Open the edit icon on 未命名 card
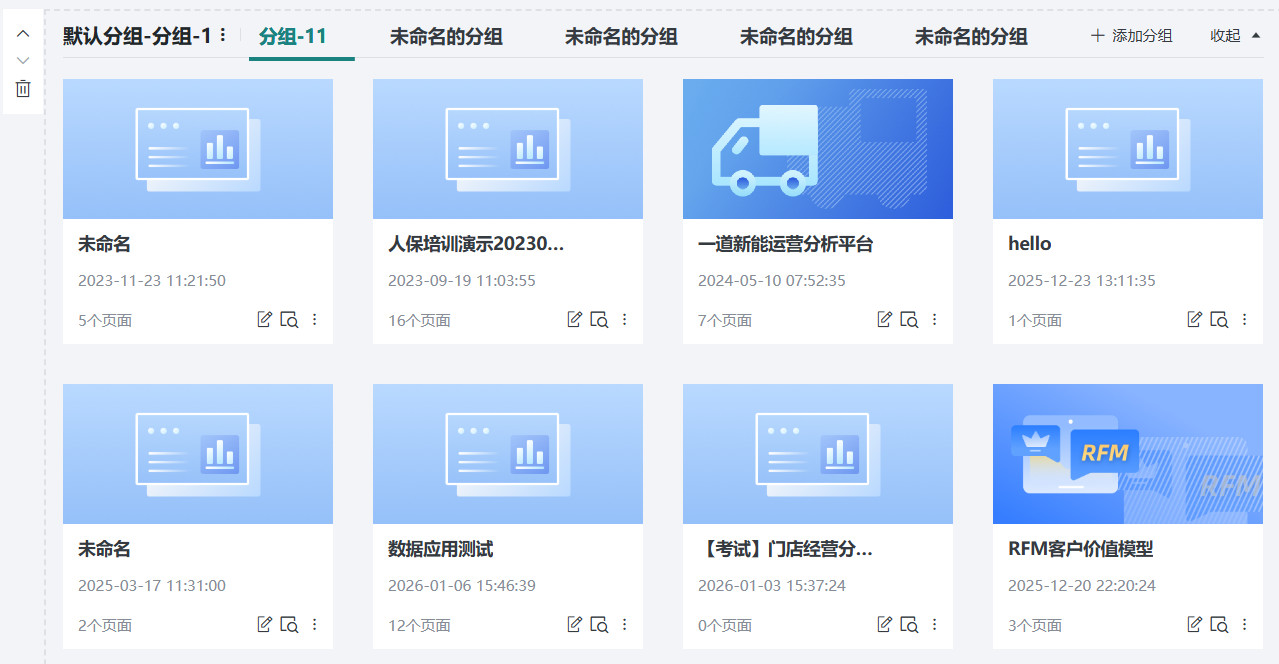Screen dimensions: 1279x664 click(264, 318)
